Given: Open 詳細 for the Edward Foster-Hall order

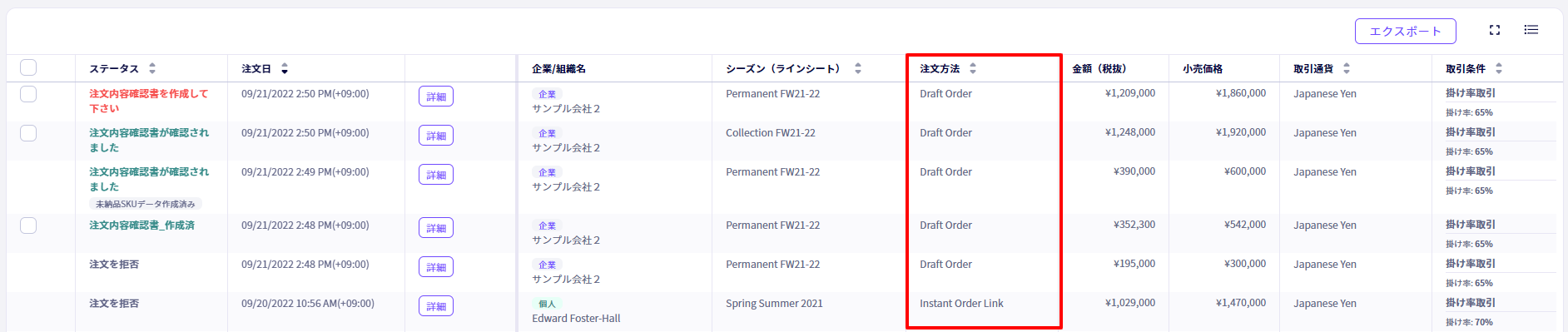Looking at the screenshot, I should pyautogui.click(x=436, y=306).
